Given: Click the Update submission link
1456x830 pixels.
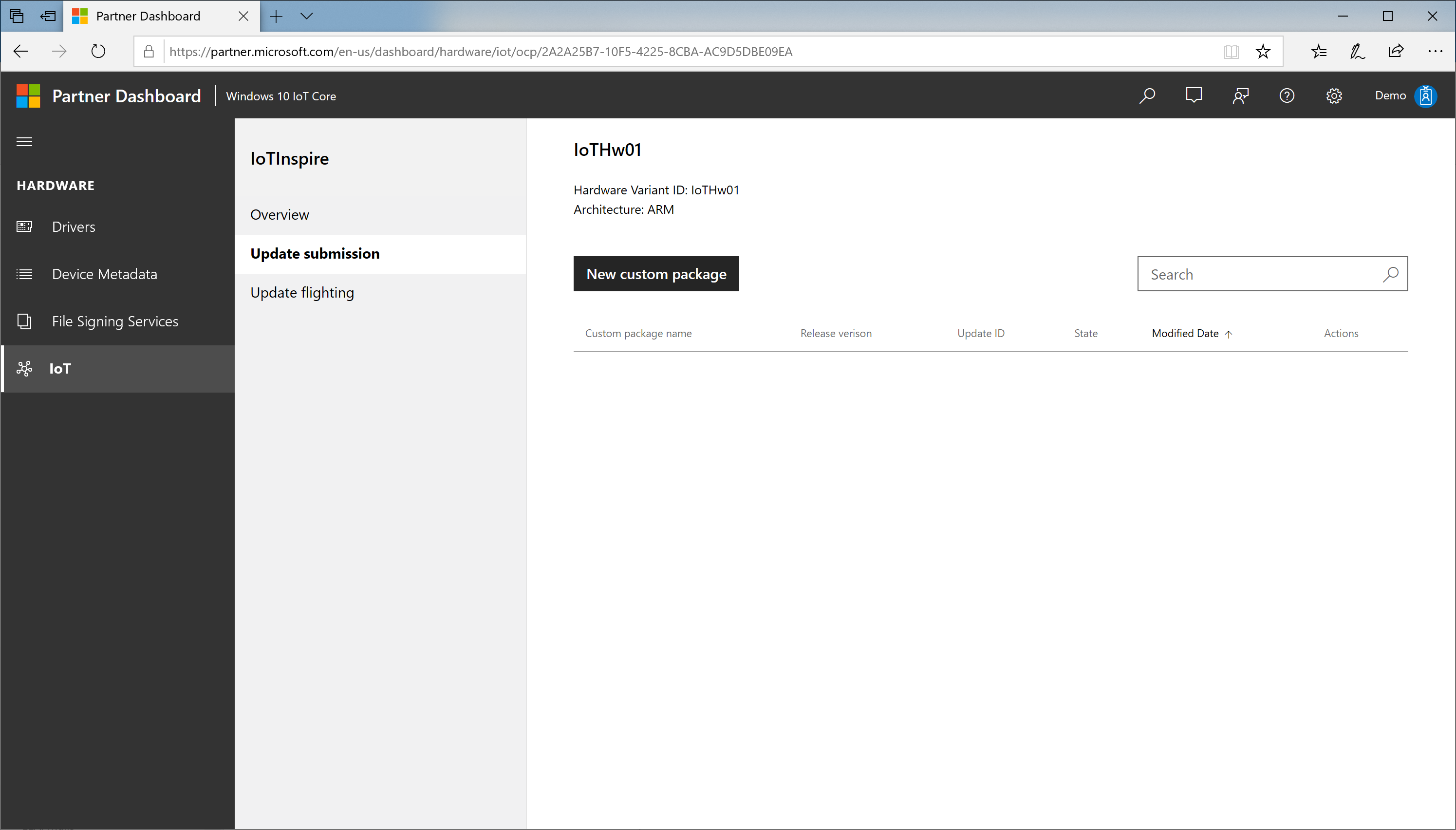Looking at the screenshot, I should tap(314, 252).
